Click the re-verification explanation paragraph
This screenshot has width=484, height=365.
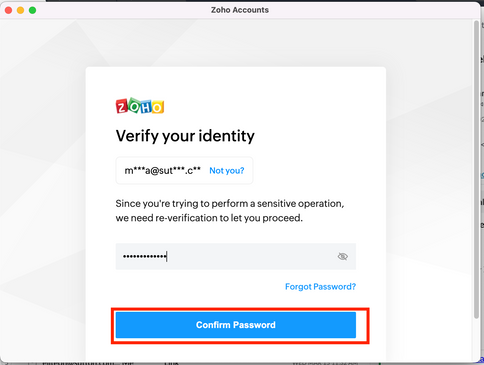[x=230, y=211]
